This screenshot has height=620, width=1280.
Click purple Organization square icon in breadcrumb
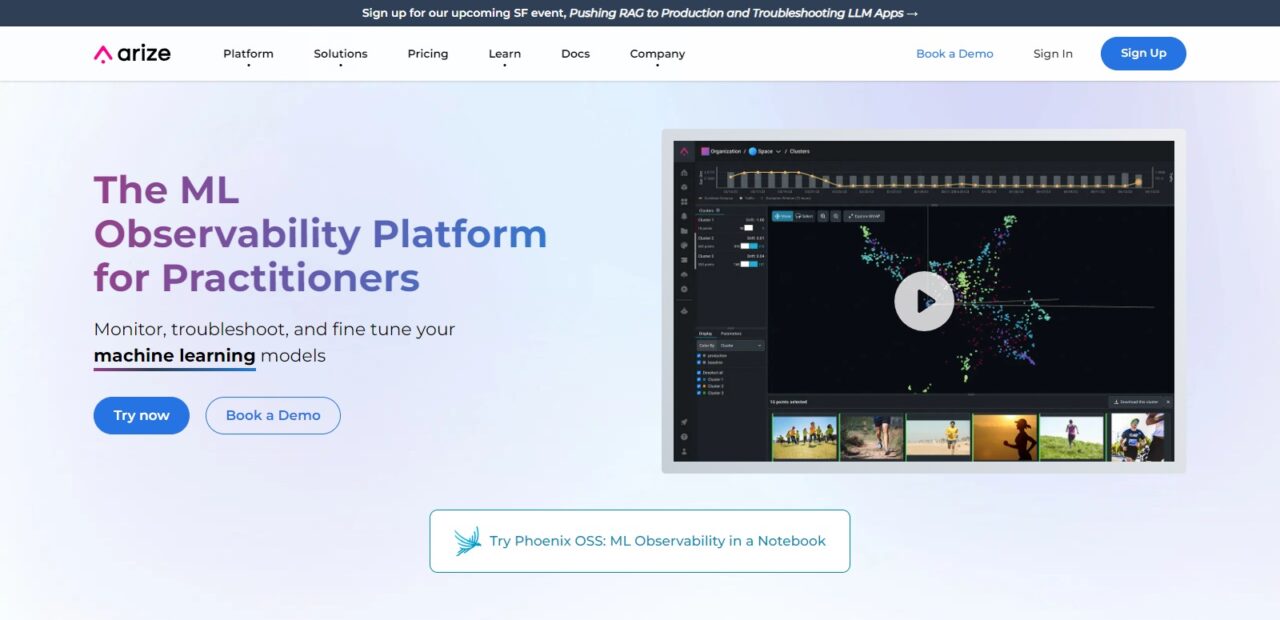[705, 151]
